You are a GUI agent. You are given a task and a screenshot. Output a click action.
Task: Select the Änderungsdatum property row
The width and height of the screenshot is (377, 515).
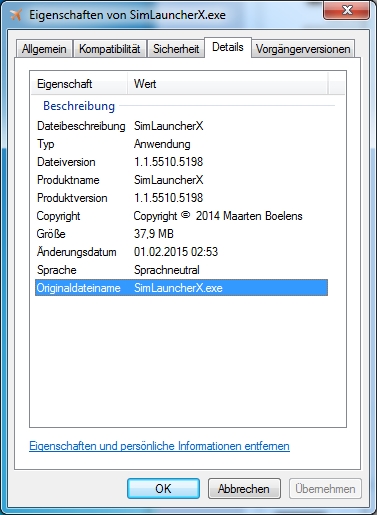[x=181, y=252]
